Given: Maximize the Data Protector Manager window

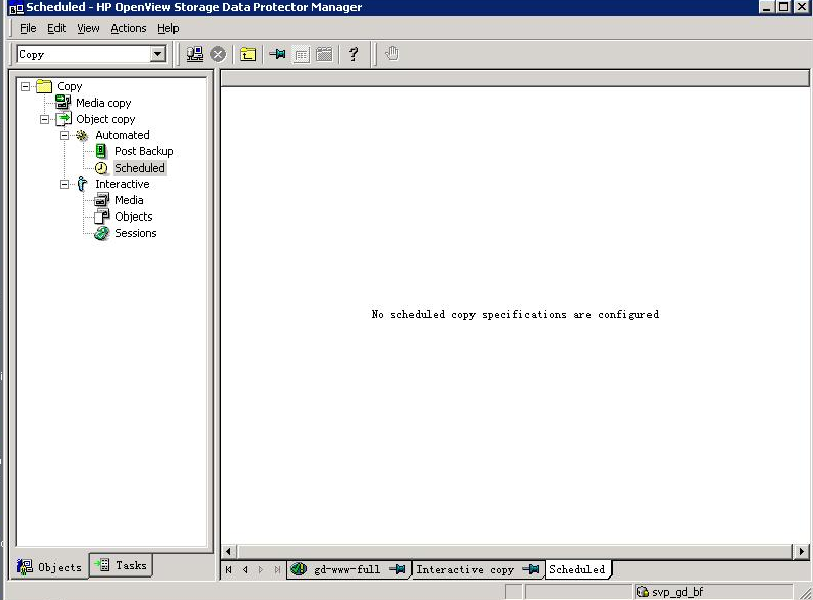Looking at the screenshot, I should (x=784, y=7).
